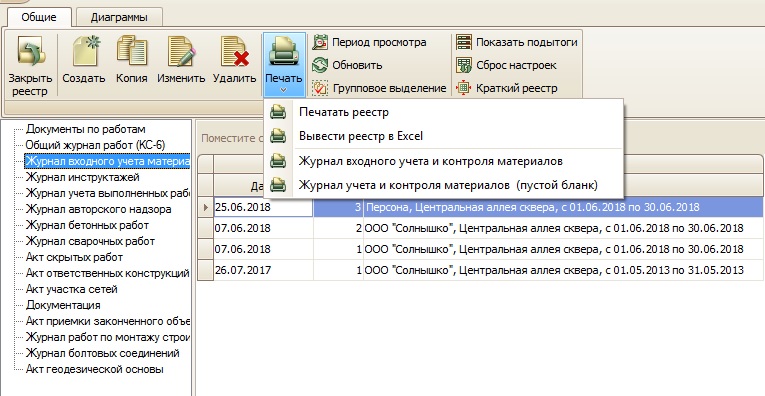Switch to the Общие tab
Screen dimensions: 765x396
[x=39, y=17]
